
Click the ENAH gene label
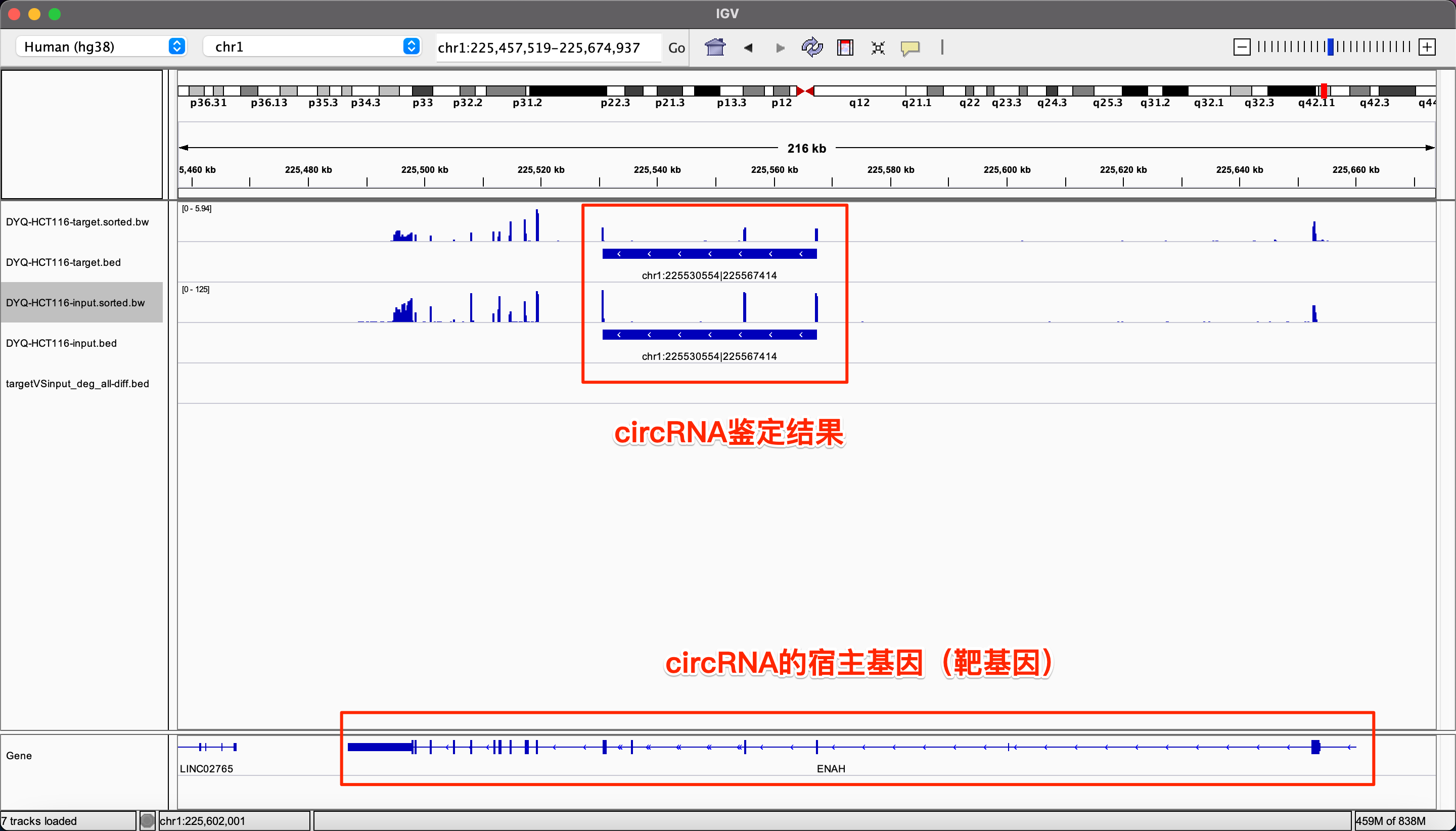(x=831, y=768)
